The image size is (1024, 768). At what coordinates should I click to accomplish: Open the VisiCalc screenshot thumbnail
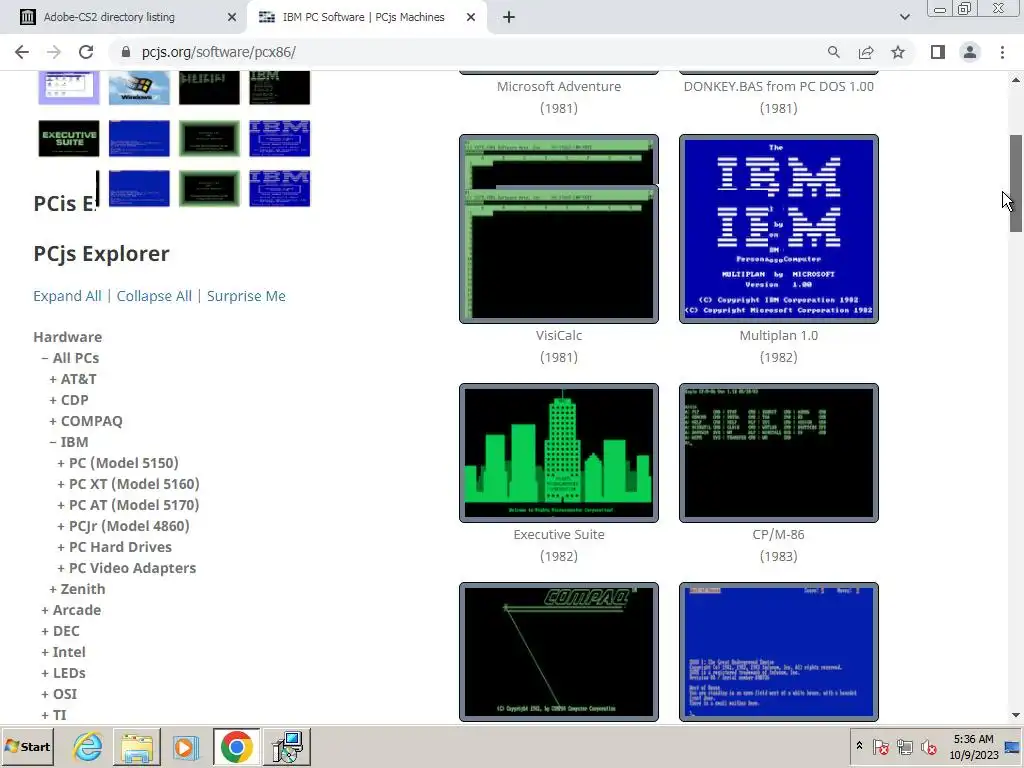[559, 229]
